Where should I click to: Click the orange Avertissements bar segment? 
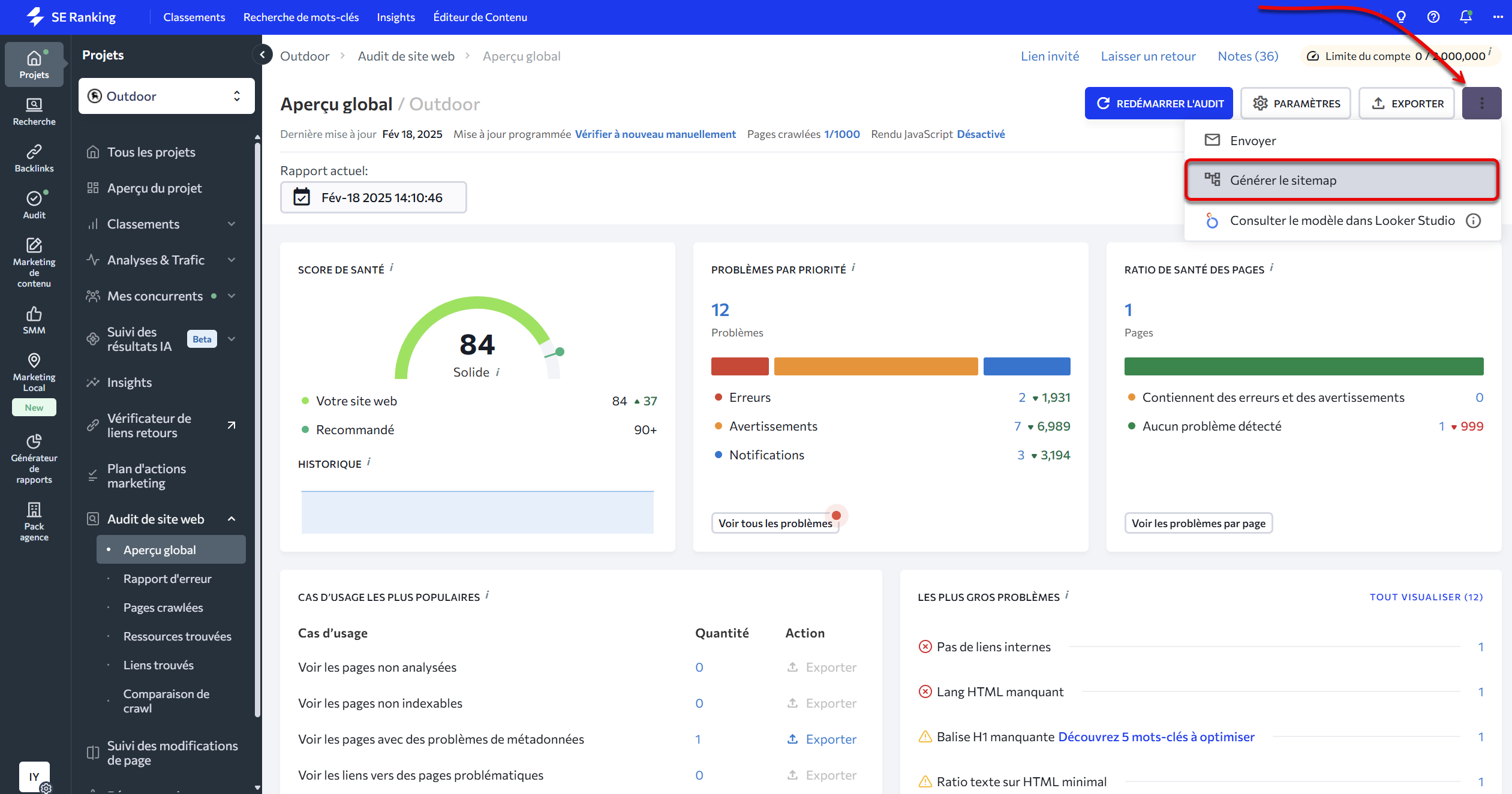click(876, 366)
